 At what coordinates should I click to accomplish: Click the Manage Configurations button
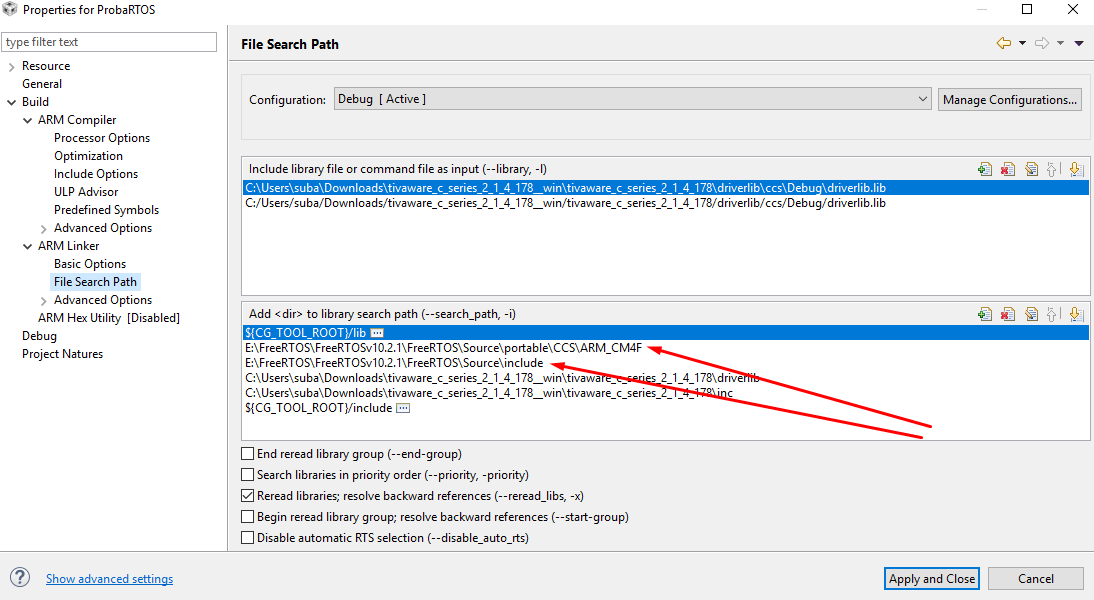coord(1010,99)
